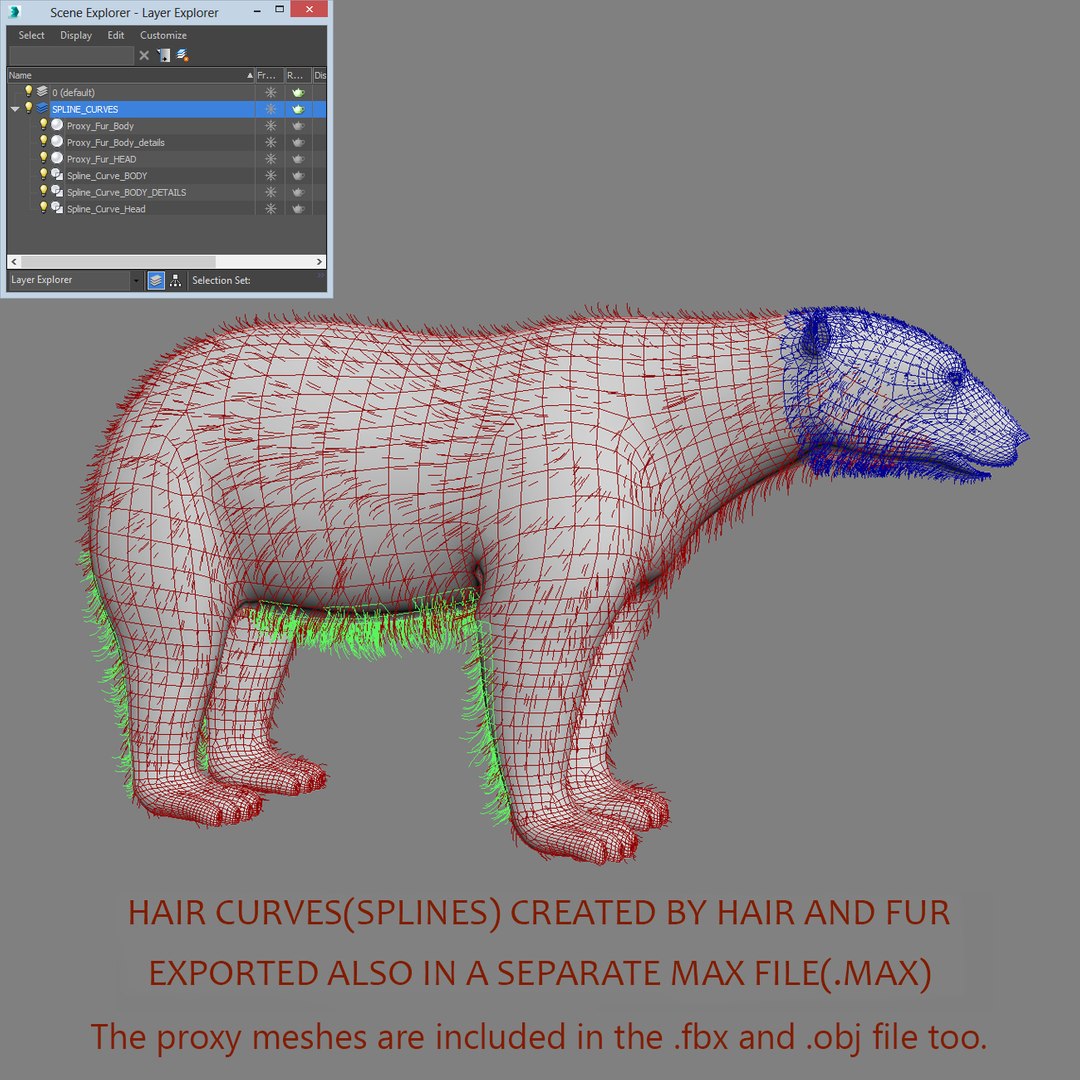
Task: Select the 0 (default) layer row
Action: click(x=167, y=92)
